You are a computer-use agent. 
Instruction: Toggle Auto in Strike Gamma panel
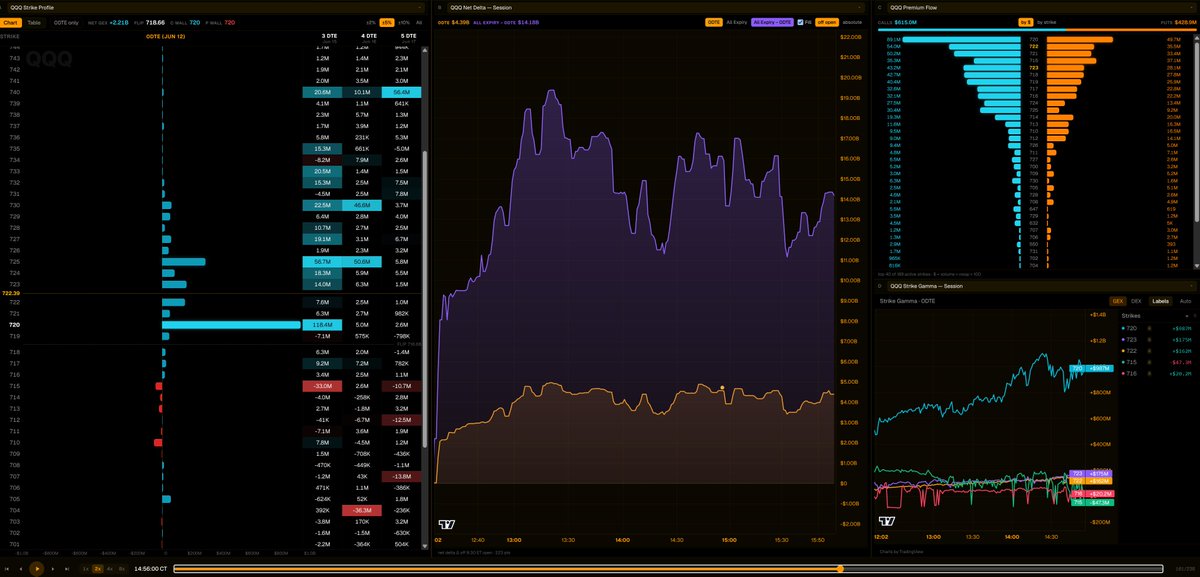1185,301
